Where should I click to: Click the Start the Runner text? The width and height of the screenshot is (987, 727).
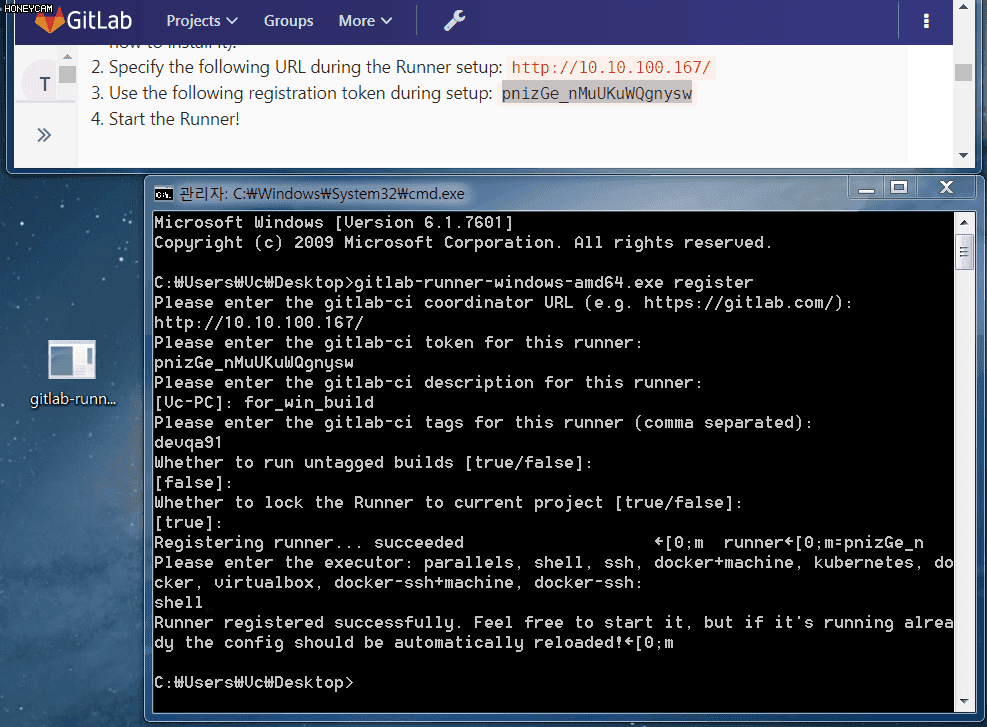click(x=174, y=118)
